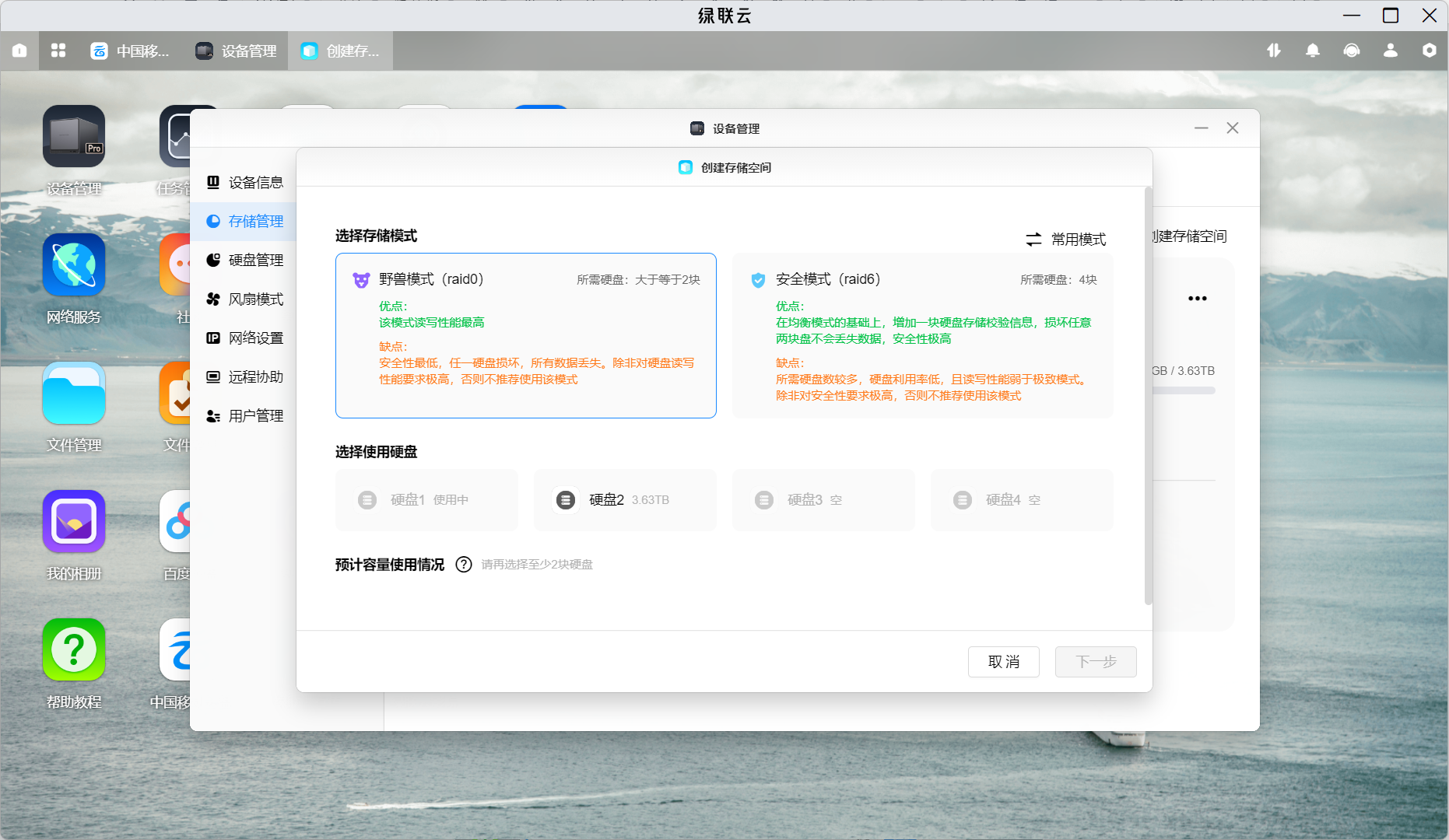1449x840 pixels.
Task: Switch to the 中国移动 taskbar tab
Action: pyautogui.click(x=131, y=51)
